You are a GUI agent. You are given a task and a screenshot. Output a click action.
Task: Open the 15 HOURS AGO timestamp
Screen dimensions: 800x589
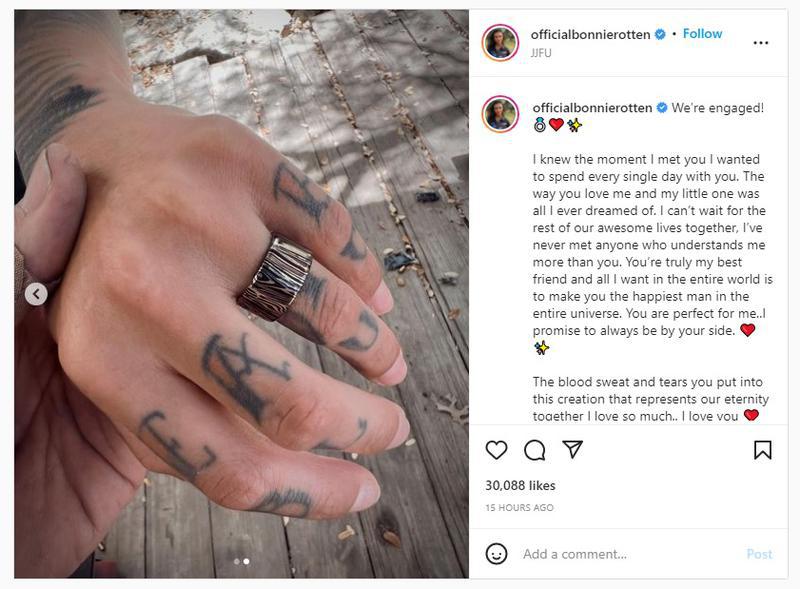[519, 507]
